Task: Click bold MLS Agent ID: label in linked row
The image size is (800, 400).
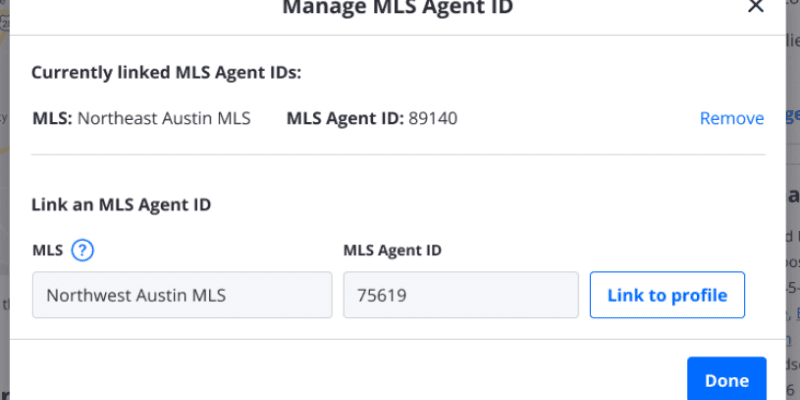Action: coord(344,118)
